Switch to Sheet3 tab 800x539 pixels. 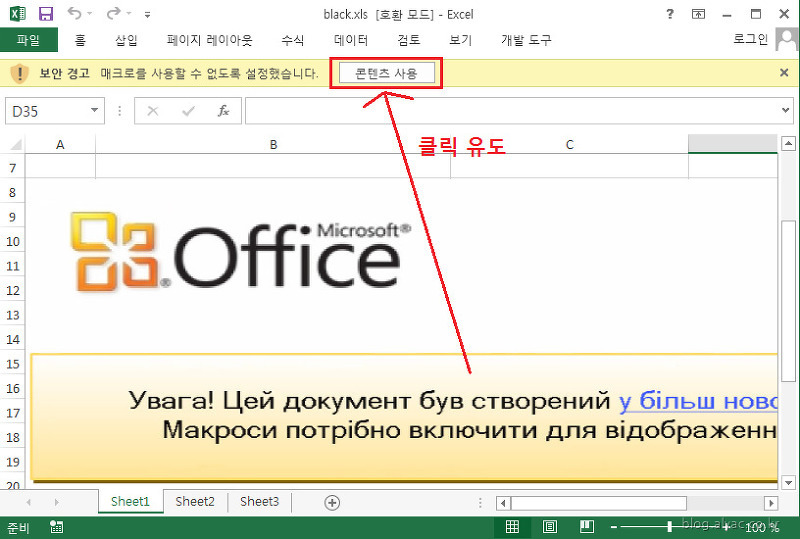tap(260, 502)
